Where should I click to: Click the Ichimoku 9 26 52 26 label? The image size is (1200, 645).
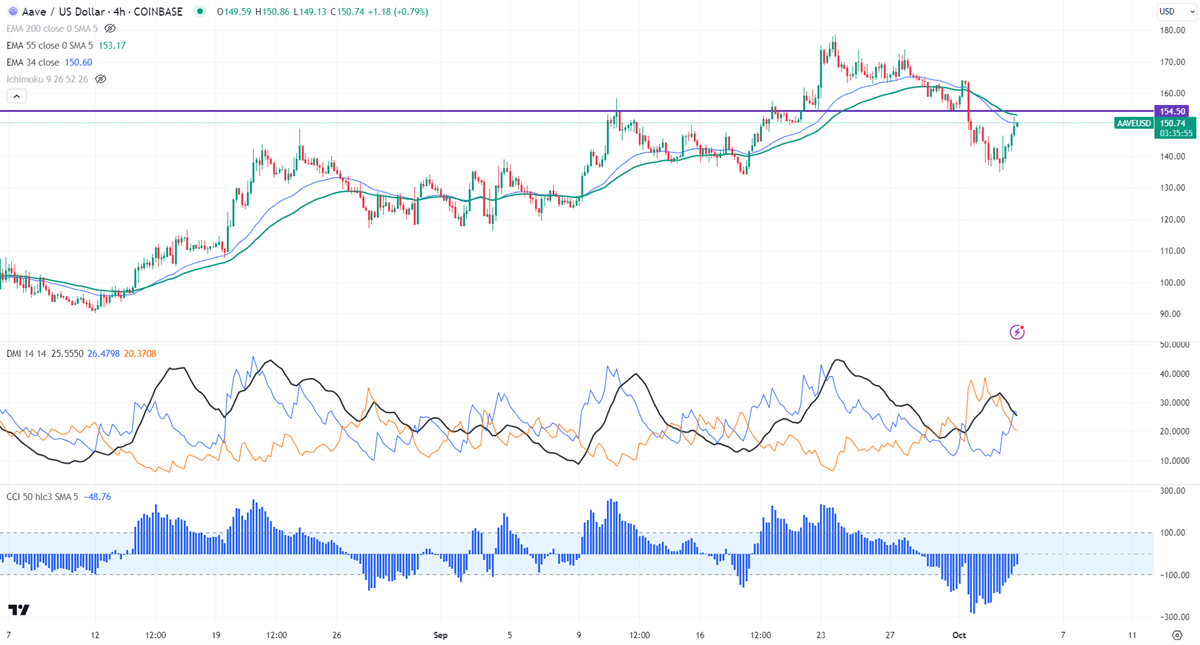(x=47, y=78)
